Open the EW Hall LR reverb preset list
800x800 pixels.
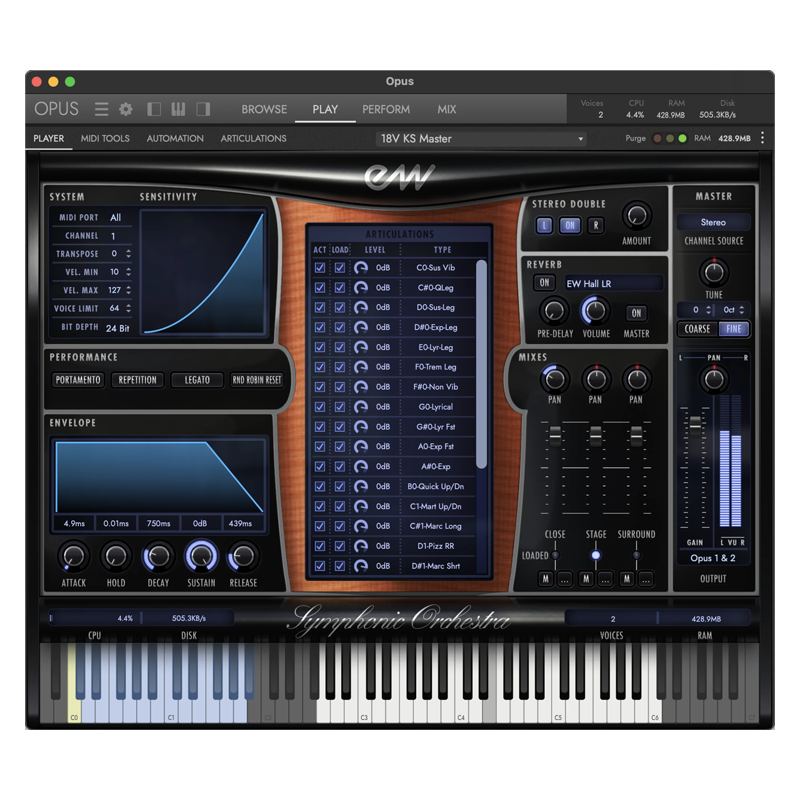pos(612,284)
